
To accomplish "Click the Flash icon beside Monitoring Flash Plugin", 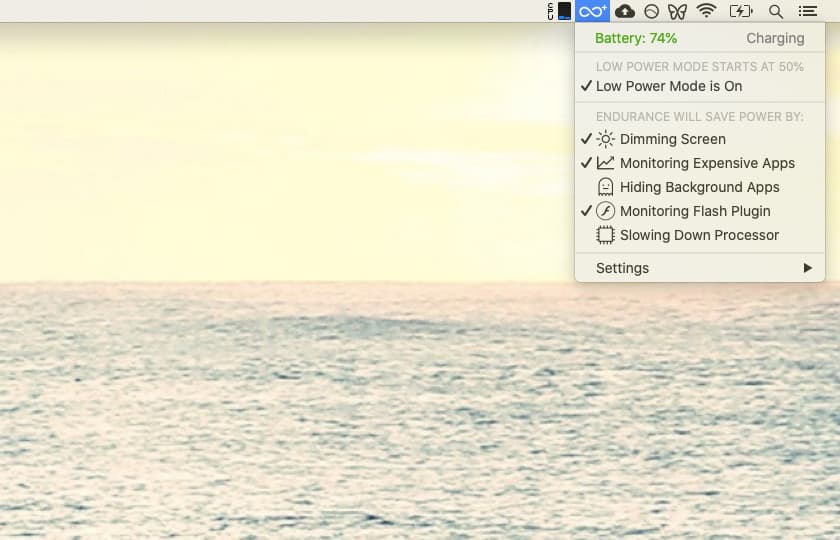I will point(605,211).
